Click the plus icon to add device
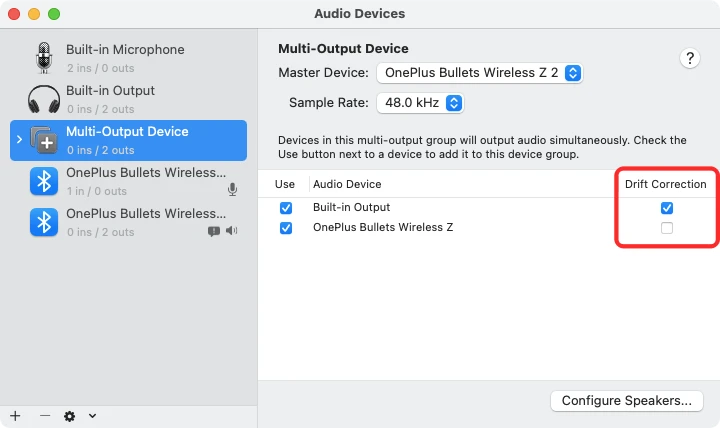Screen dimensions: 720x428 15,416
